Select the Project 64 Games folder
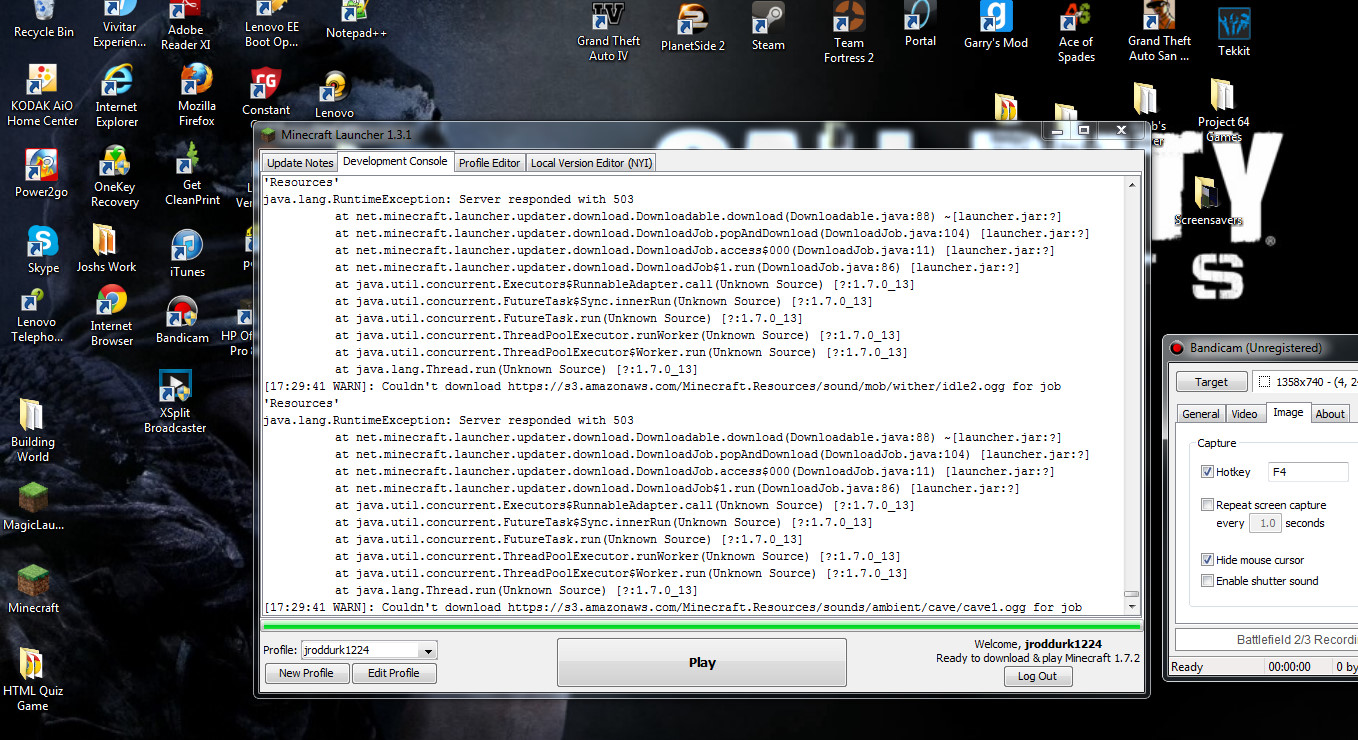This screenshot has height=740, width=1358. click(x=1223, y=110)
